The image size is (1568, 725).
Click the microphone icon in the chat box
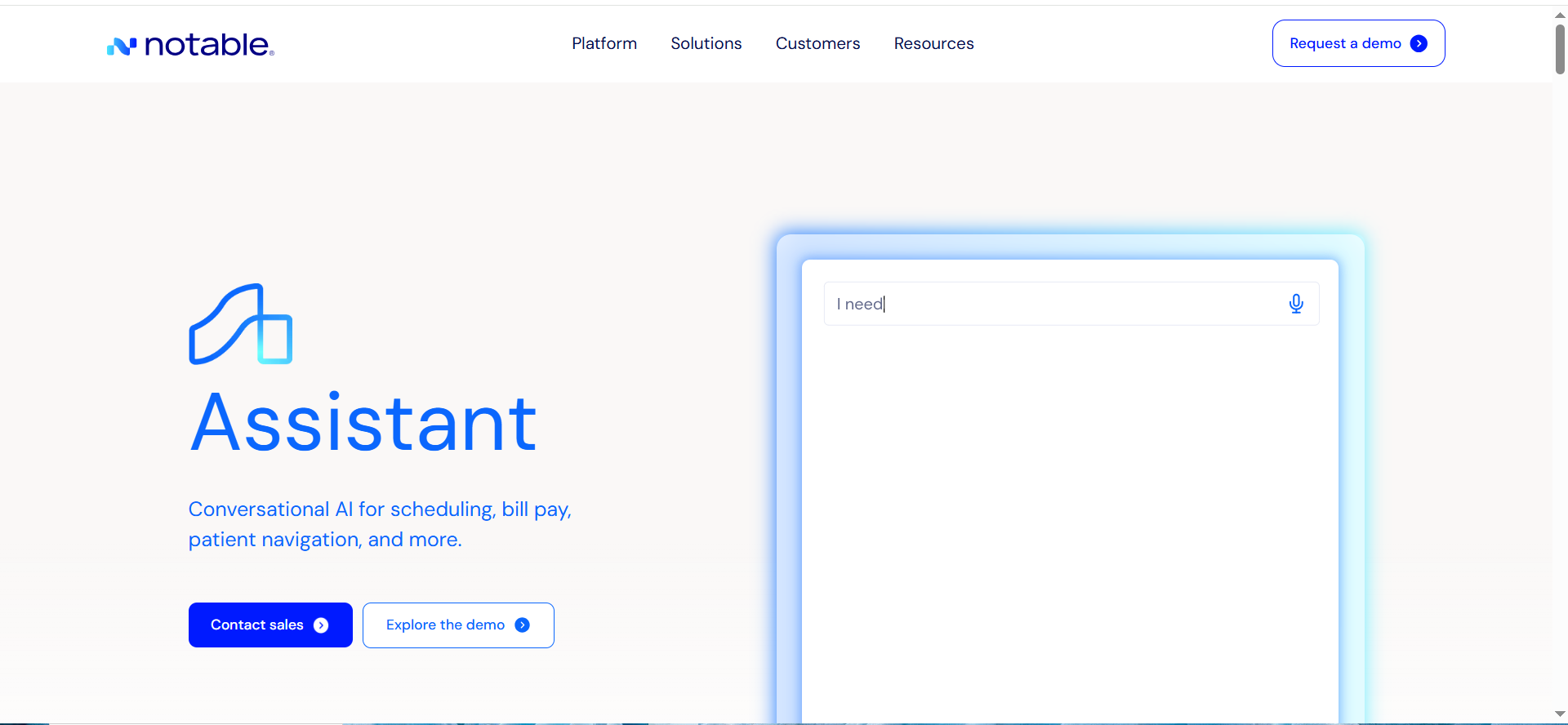tap(1295, 304)
